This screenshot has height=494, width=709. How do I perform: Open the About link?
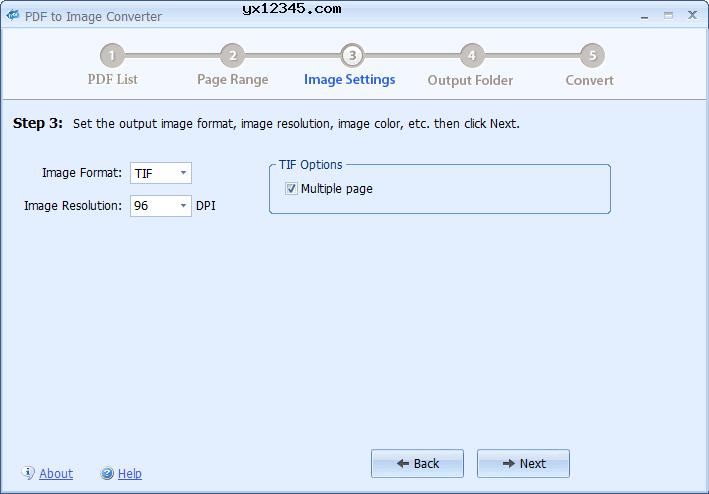56,473
